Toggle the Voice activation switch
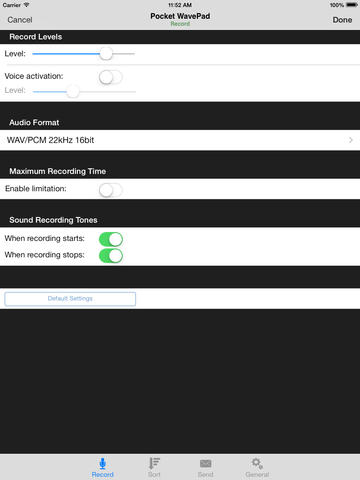Image resolution: width=360 pixels, height=480 pixels. coord(111,78)
